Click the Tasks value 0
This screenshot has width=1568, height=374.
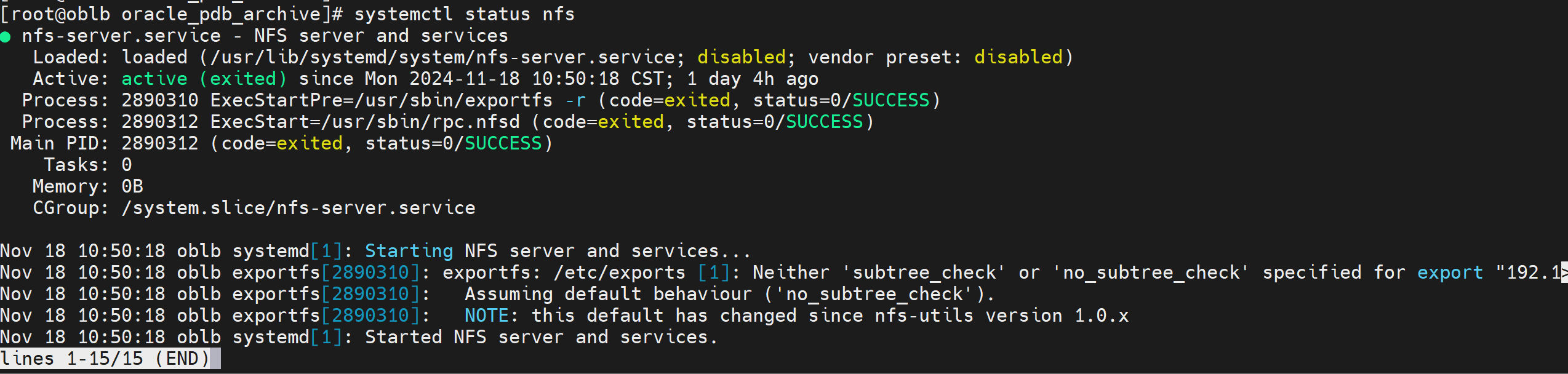[127, 165]
